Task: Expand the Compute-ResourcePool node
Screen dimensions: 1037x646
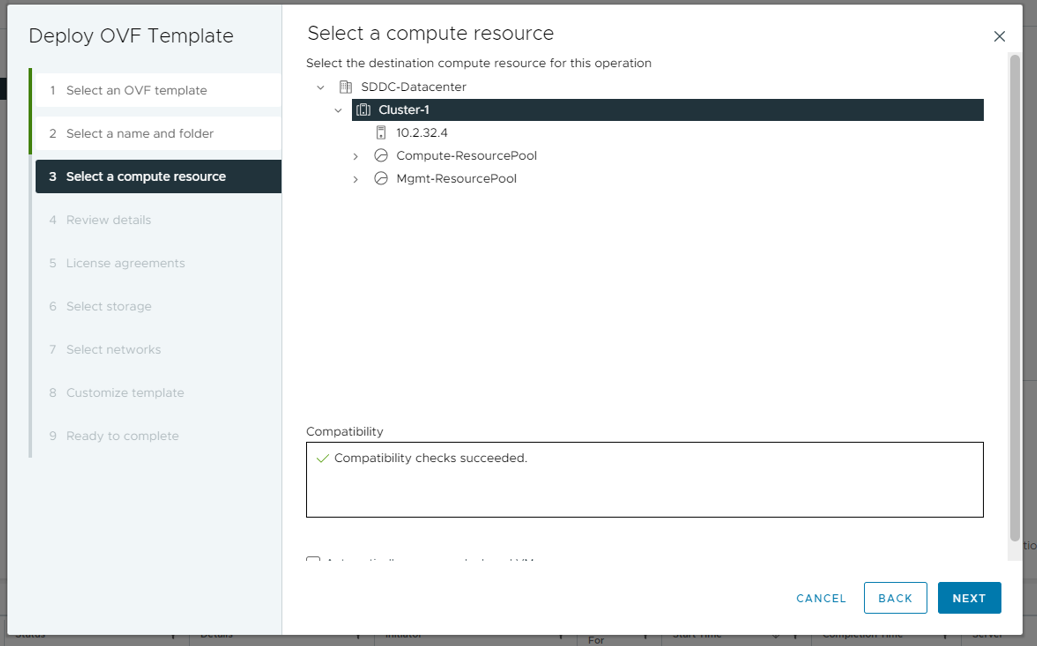Action: (355, 156)
